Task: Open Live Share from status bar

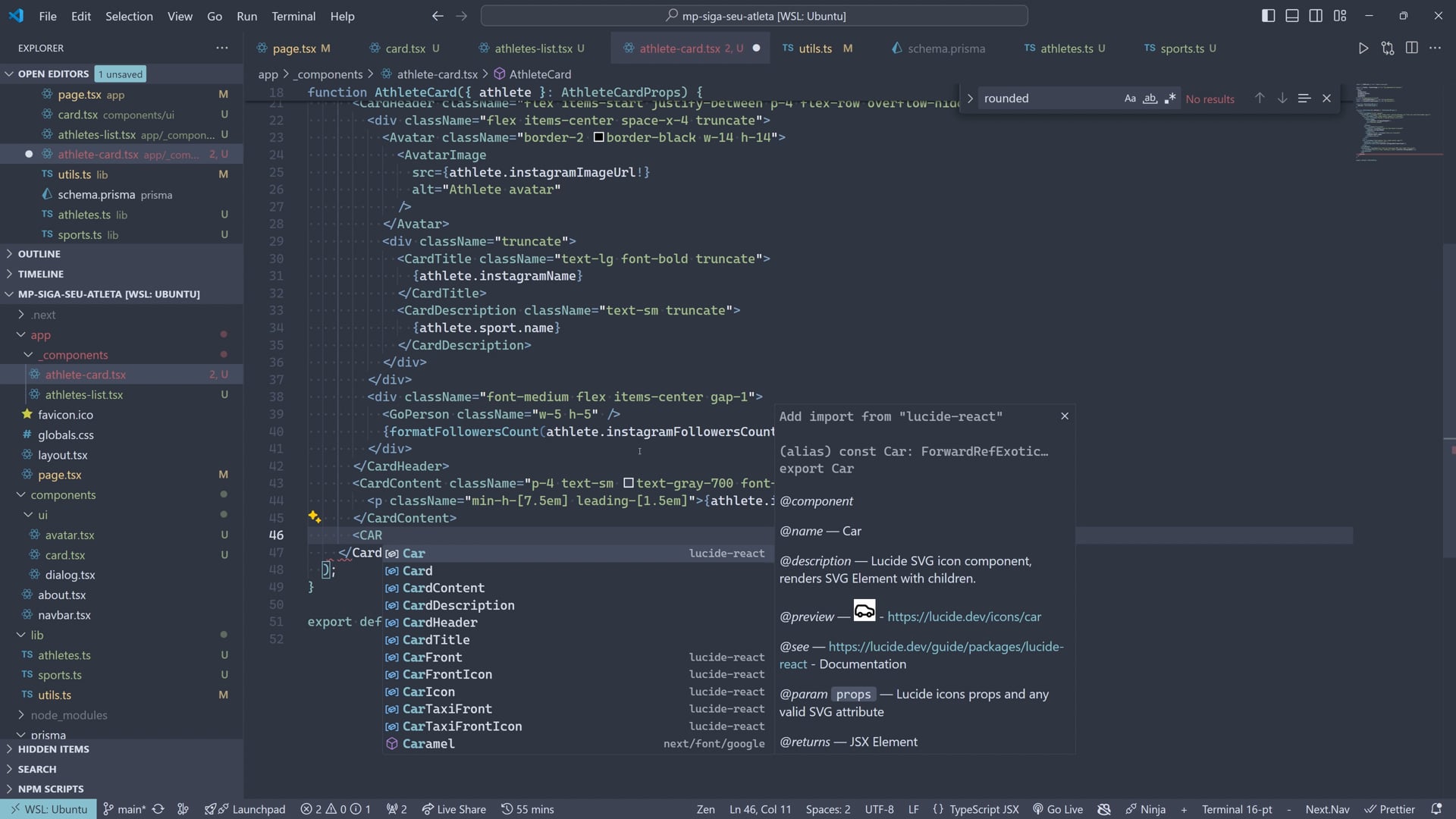Action: coord(453,809)
